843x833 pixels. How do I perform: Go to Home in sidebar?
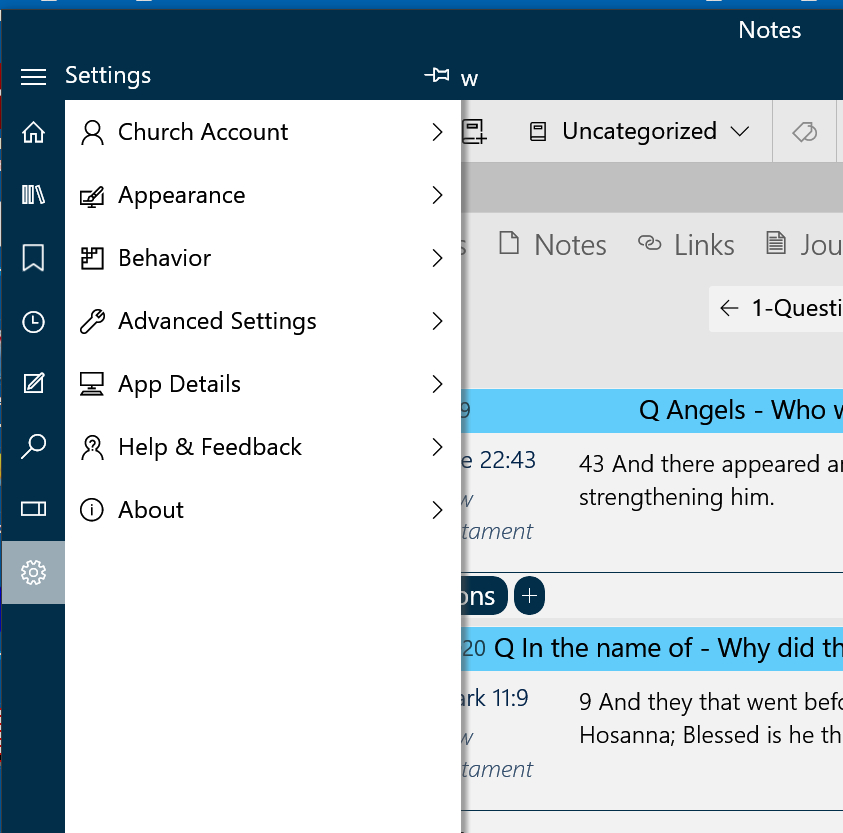[33, 132]
